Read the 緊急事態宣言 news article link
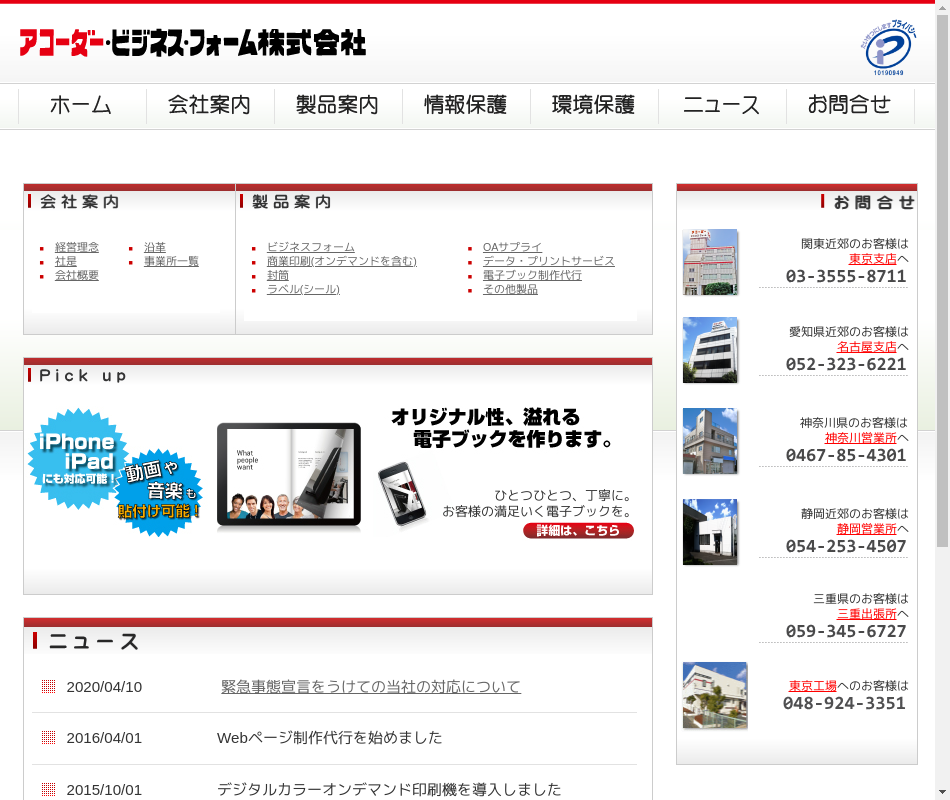 pyautogui.click(x=371, y=687)
